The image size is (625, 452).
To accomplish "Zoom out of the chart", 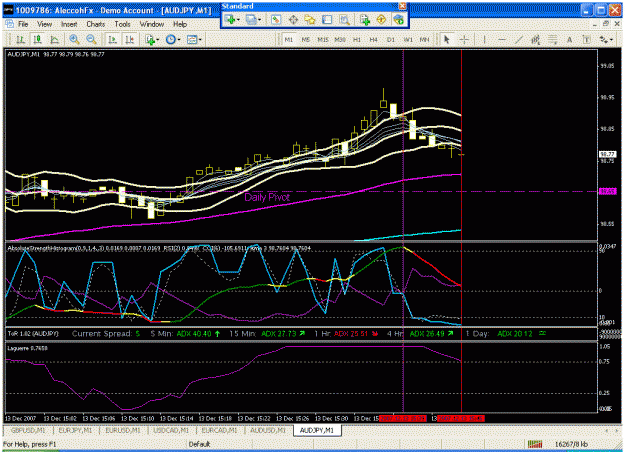I will click(91, 39).
